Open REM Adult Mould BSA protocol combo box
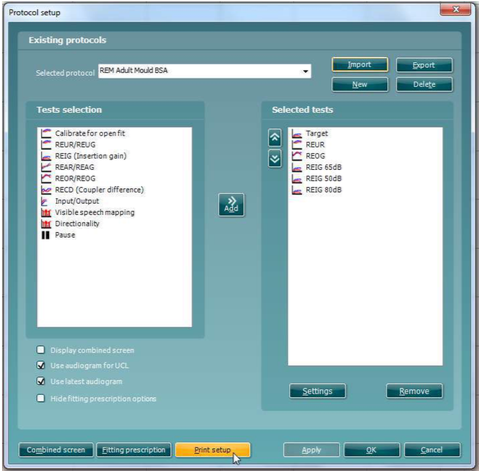479x472 pixels. click(205, 71)
